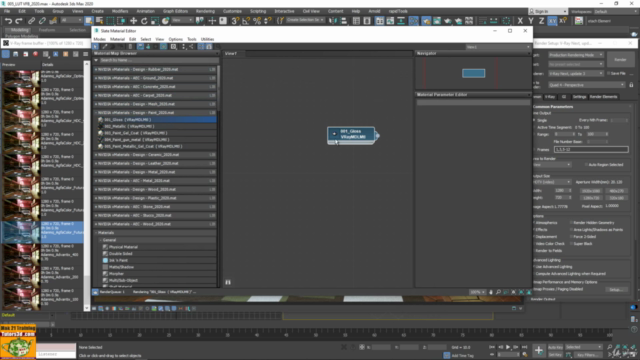Expand Design - Rubber_2020.mat library

96,69
